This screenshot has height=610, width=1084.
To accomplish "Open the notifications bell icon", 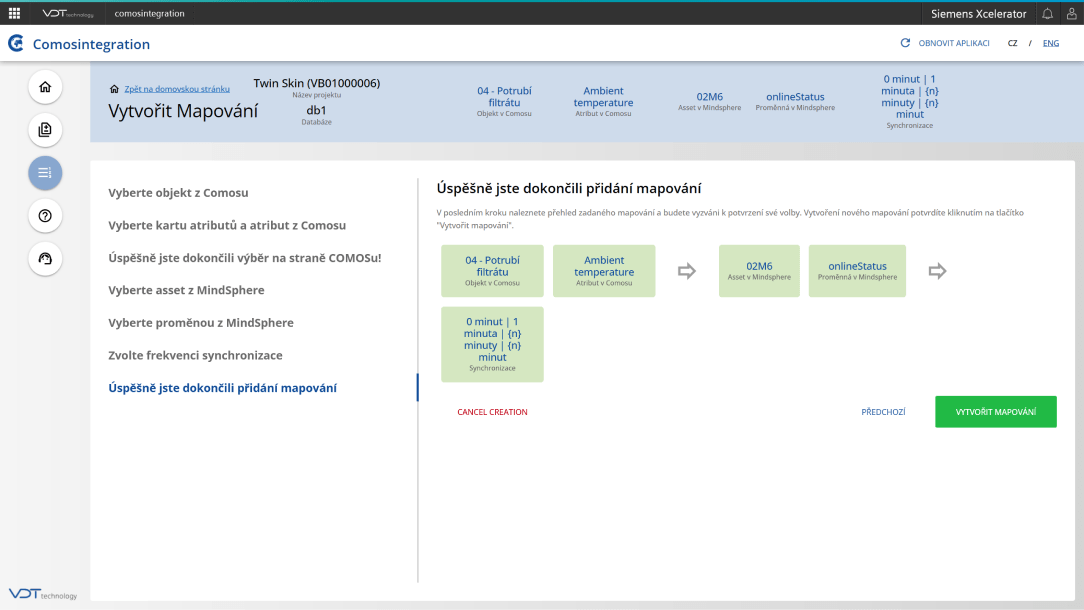I will tap(1047, 13).
